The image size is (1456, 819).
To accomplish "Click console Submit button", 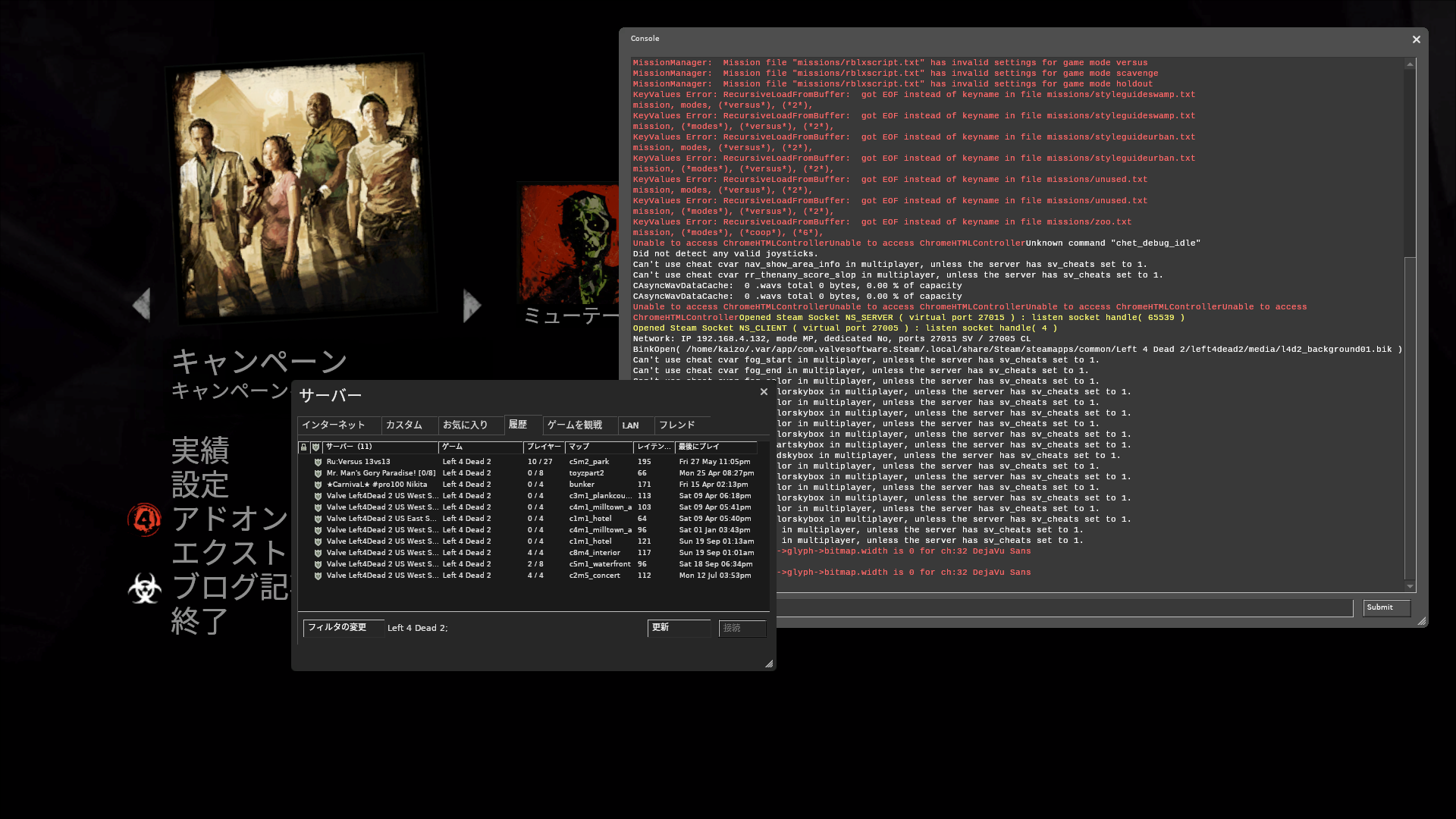I will 1385,607.
